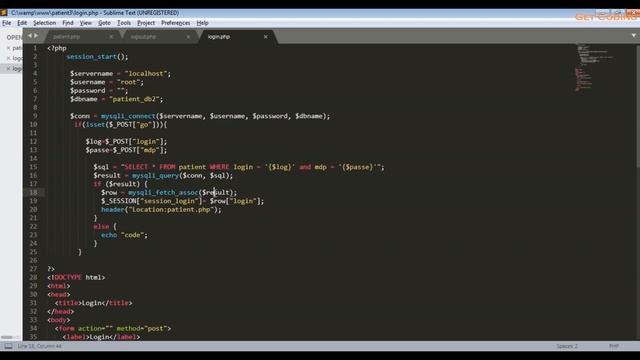This screenshot has width=640, height=360.
Task: Click the <form action="" method="post"> line
Action: tap(113, 328)
